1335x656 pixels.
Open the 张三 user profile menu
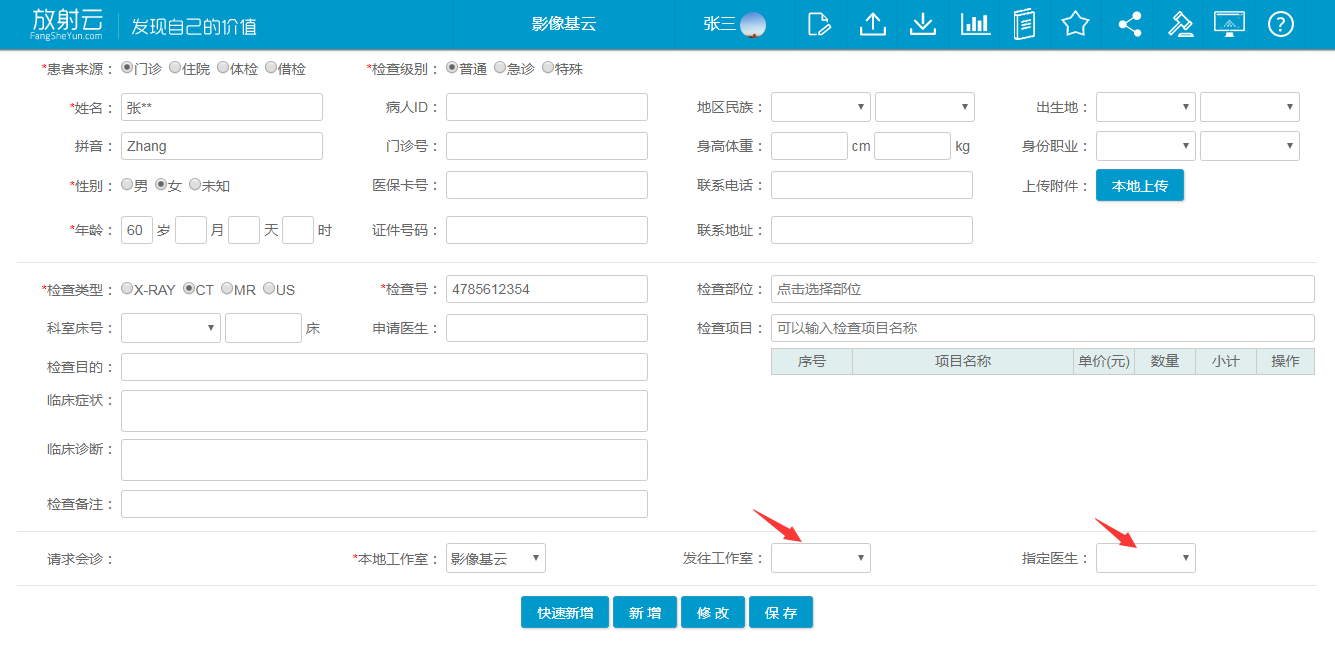point(735,24)
